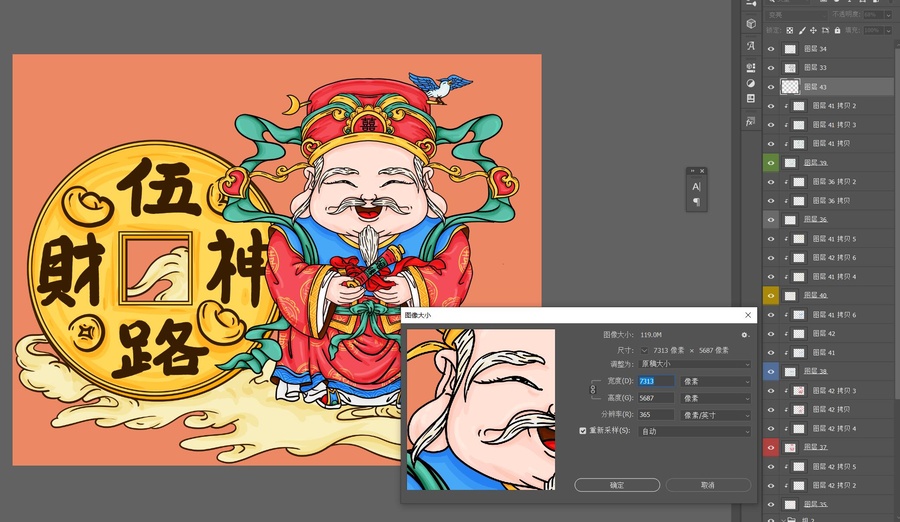
Task: Select layer row 图层 41 拷贝 5
Action: tap(828, 239)
